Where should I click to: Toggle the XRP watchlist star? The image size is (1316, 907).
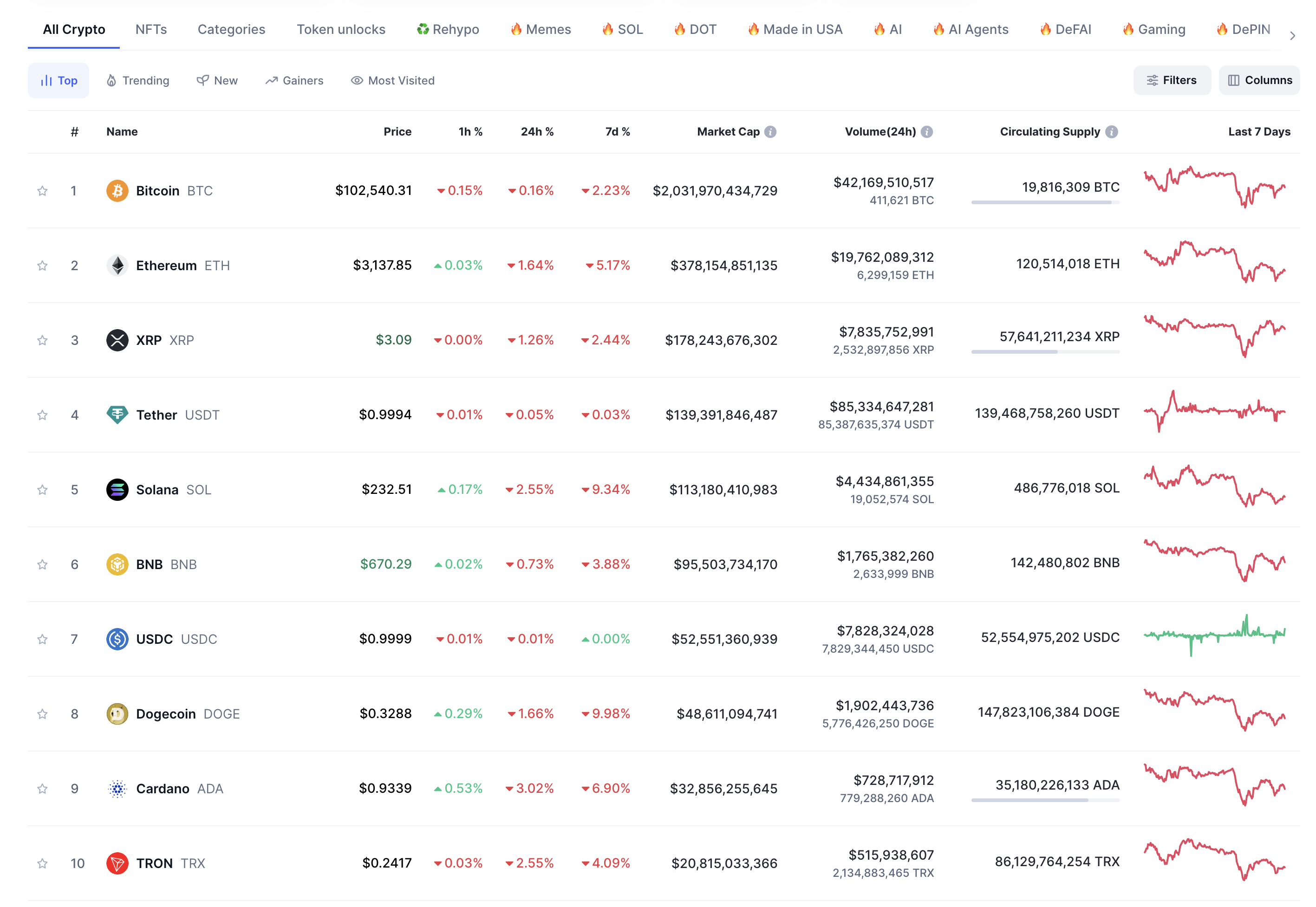pos(42,340)
